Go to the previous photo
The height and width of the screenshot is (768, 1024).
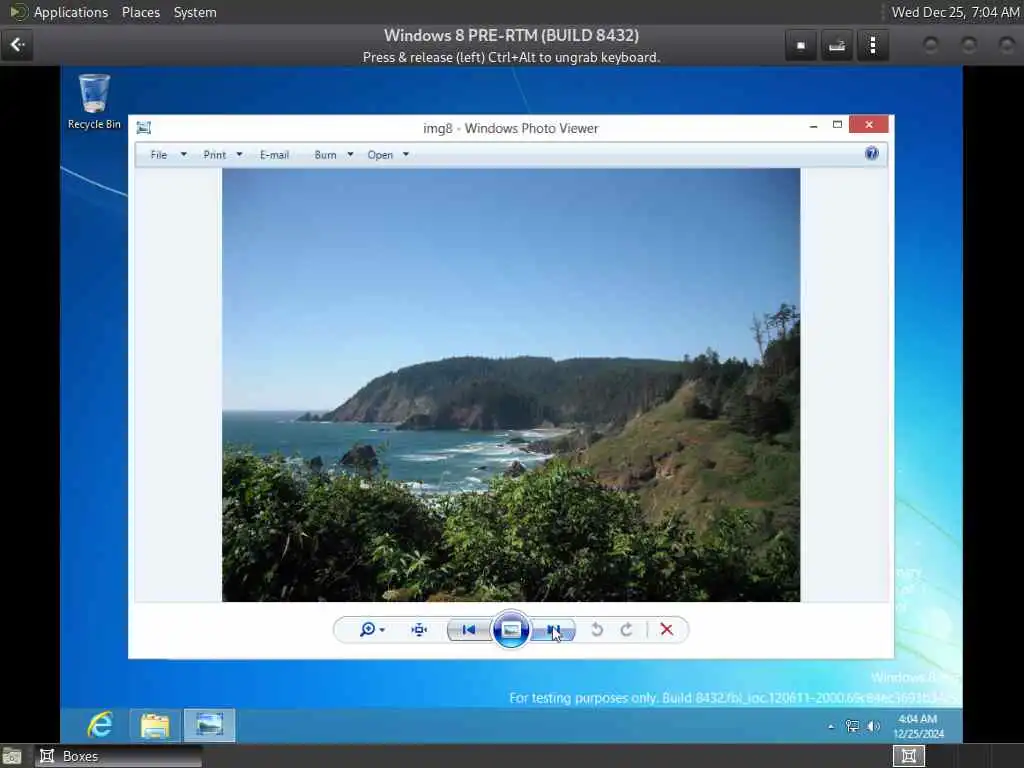469,630
